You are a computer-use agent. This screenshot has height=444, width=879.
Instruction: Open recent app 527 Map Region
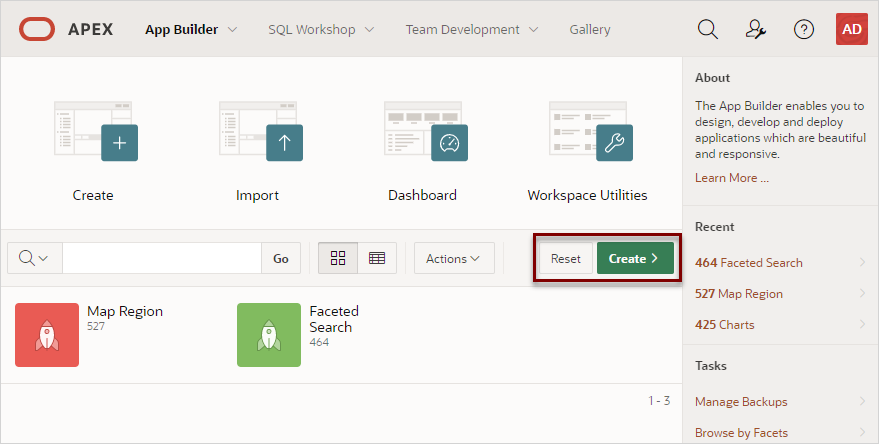pyautogui.click(x=739, y=294)
